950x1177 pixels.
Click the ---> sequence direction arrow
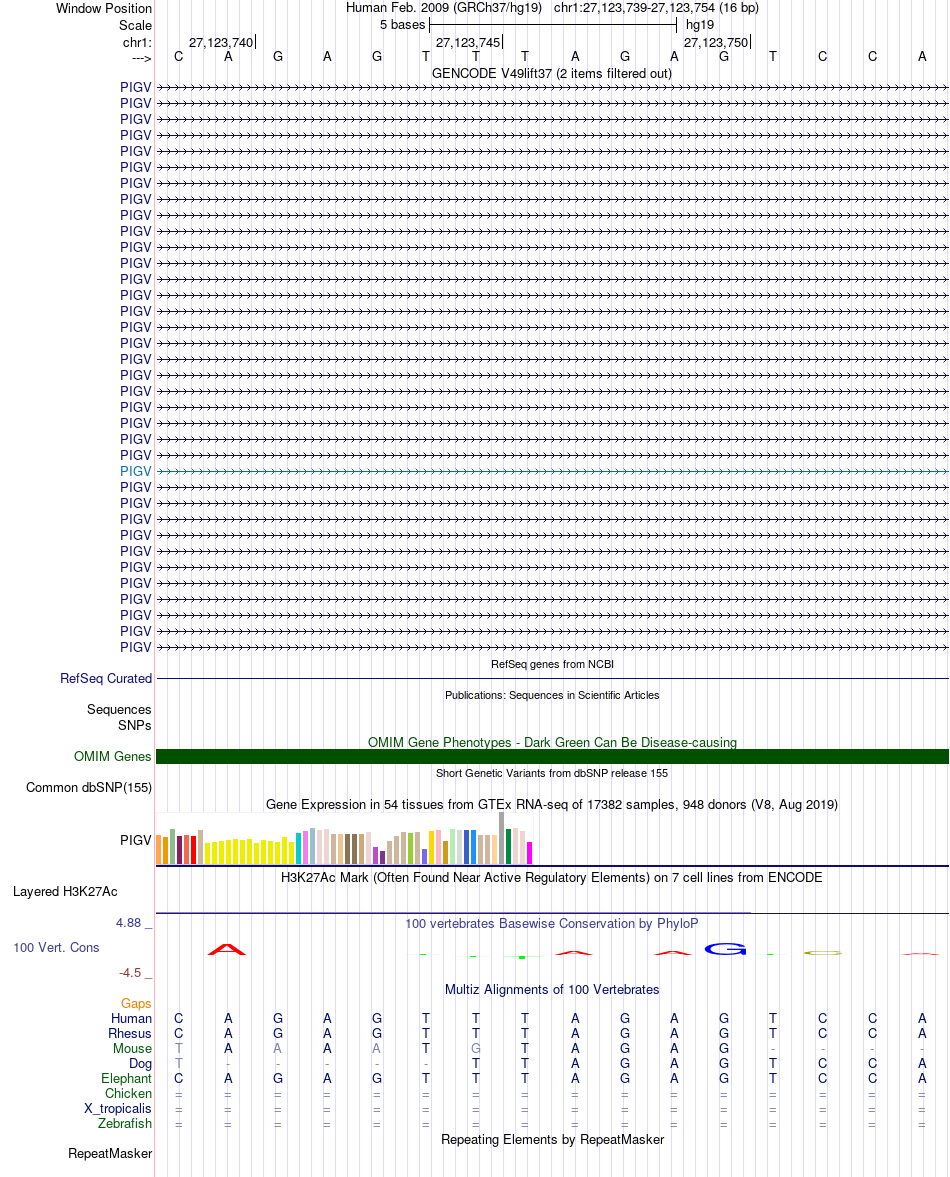[x=141, y=59]
